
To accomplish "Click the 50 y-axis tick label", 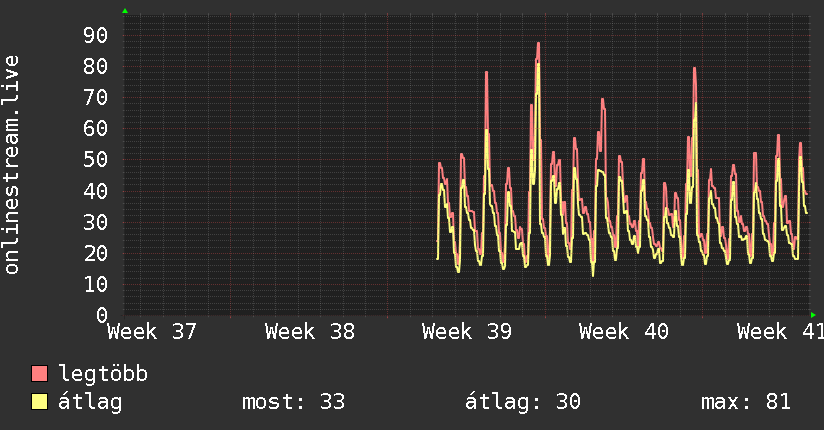I will pos(96,160).
